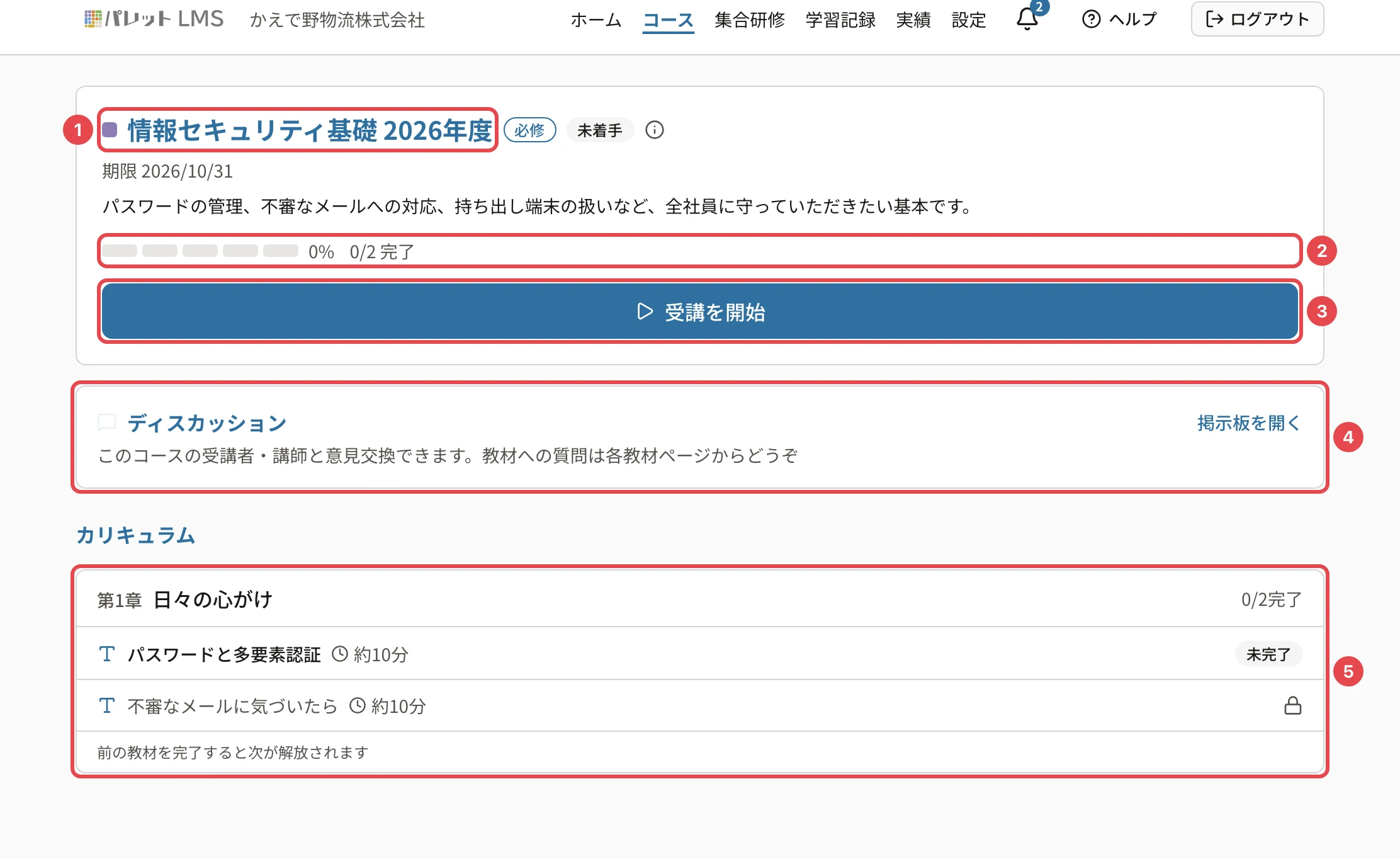Open 設定 in the top navigation
The width and height of the screenshot is (1400, 859).
pos(969,20)
